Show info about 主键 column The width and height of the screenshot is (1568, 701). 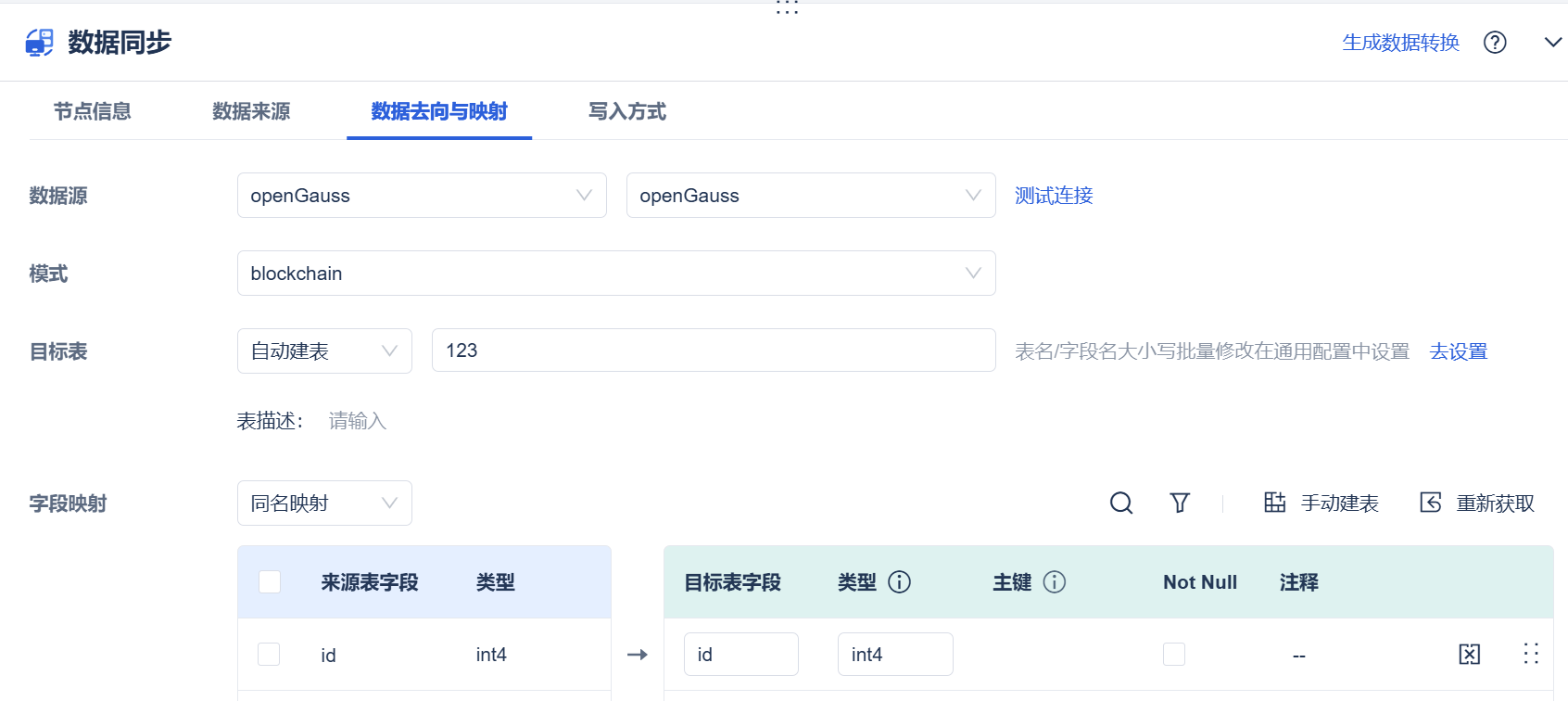pyautogui.click(x=1055, y=582)
